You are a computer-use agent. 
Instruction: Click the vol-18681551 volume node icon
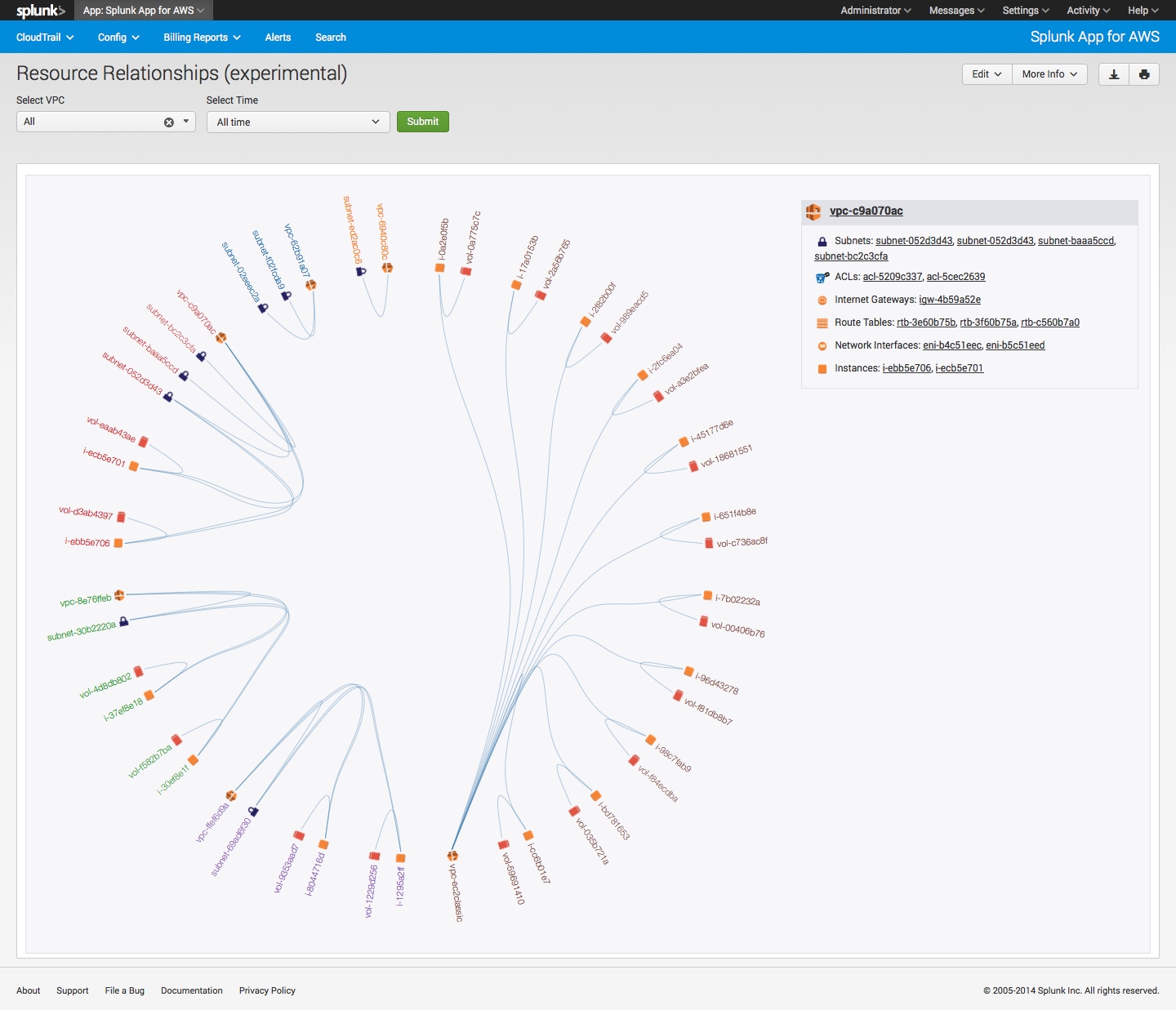(x=693, y=466)
